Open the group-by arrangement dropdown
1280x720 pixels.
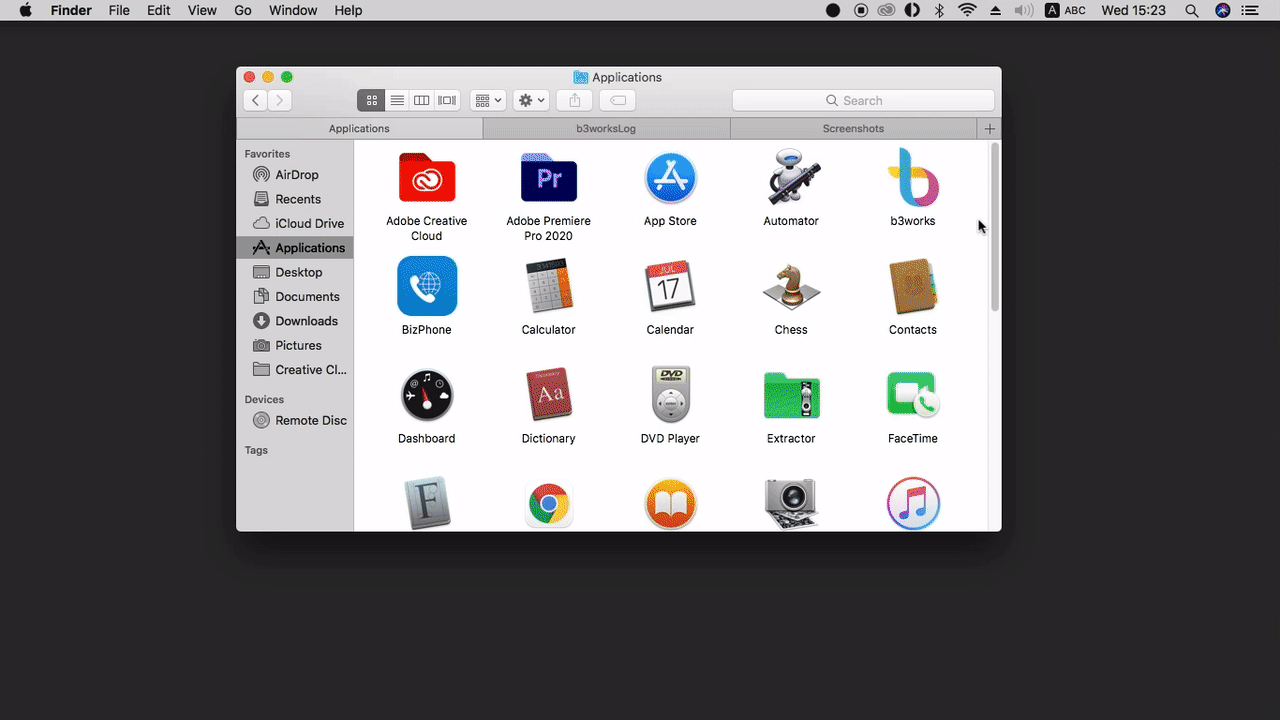488,100
